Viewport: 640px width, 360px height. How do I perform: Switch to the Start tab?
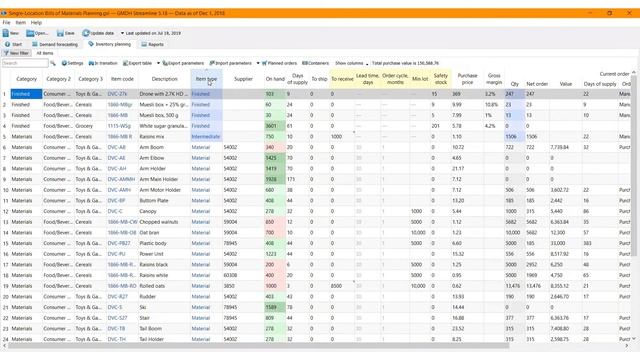pyautogui.click(x=13, y=44)
